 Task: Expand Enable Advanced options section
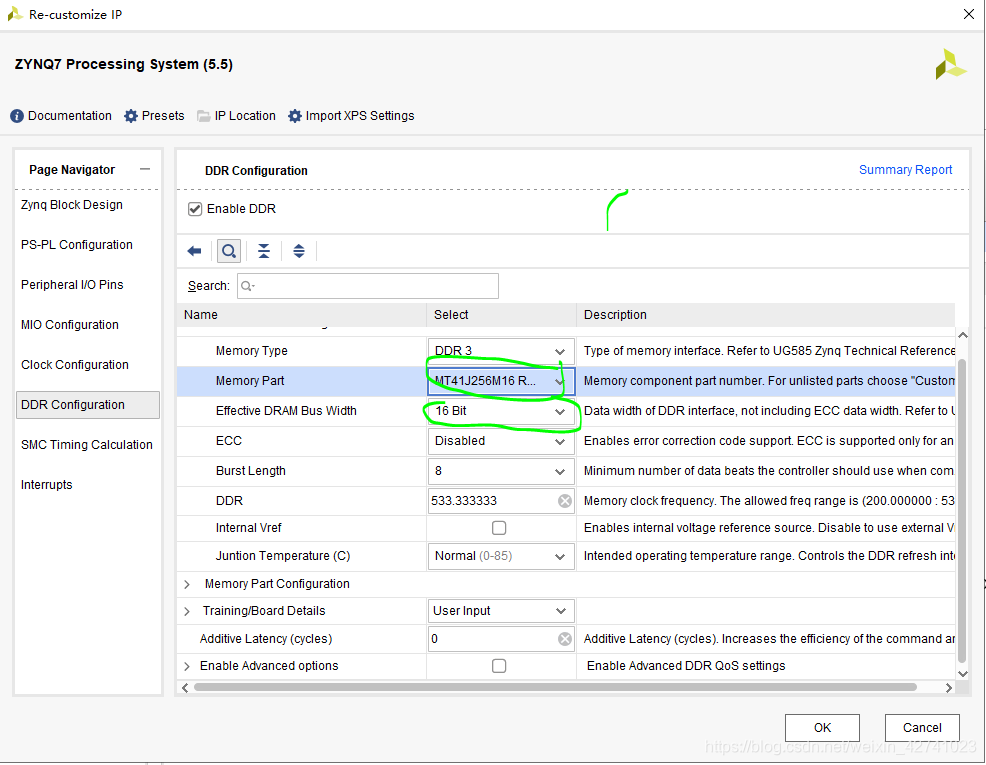(187, 666)
